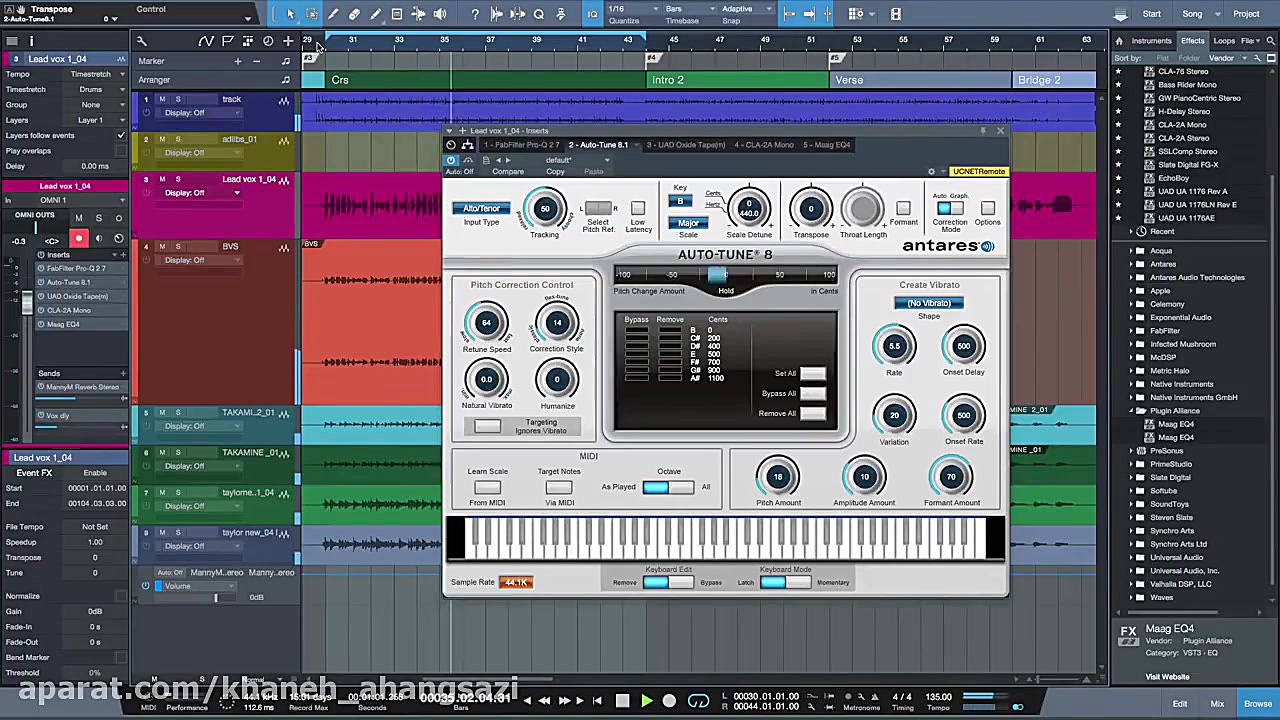Select the Eraser tool
Image resolution: width=1280 pixels, height=720 pixels.
pos(354,14)
